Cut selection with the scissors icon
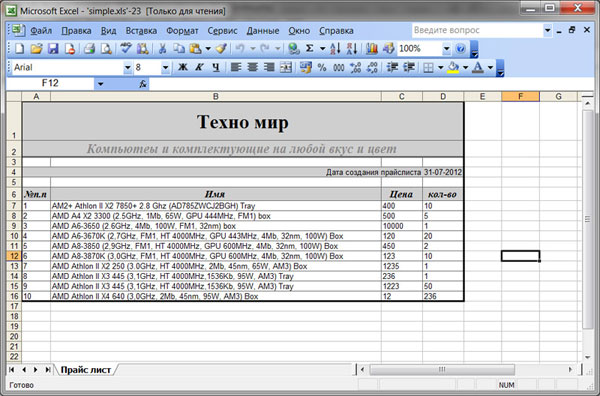The image size is (600, 396). click(162, 49)
